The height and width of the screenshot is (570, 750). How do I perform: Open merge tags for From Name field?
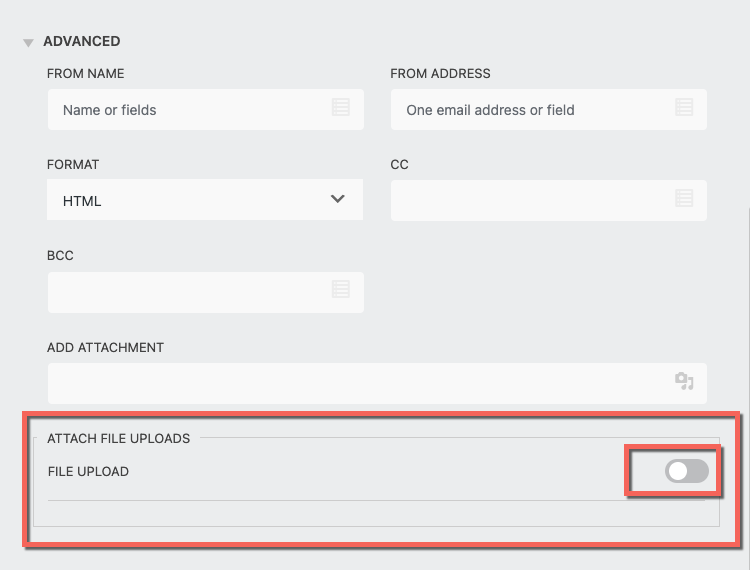(340, 108)
